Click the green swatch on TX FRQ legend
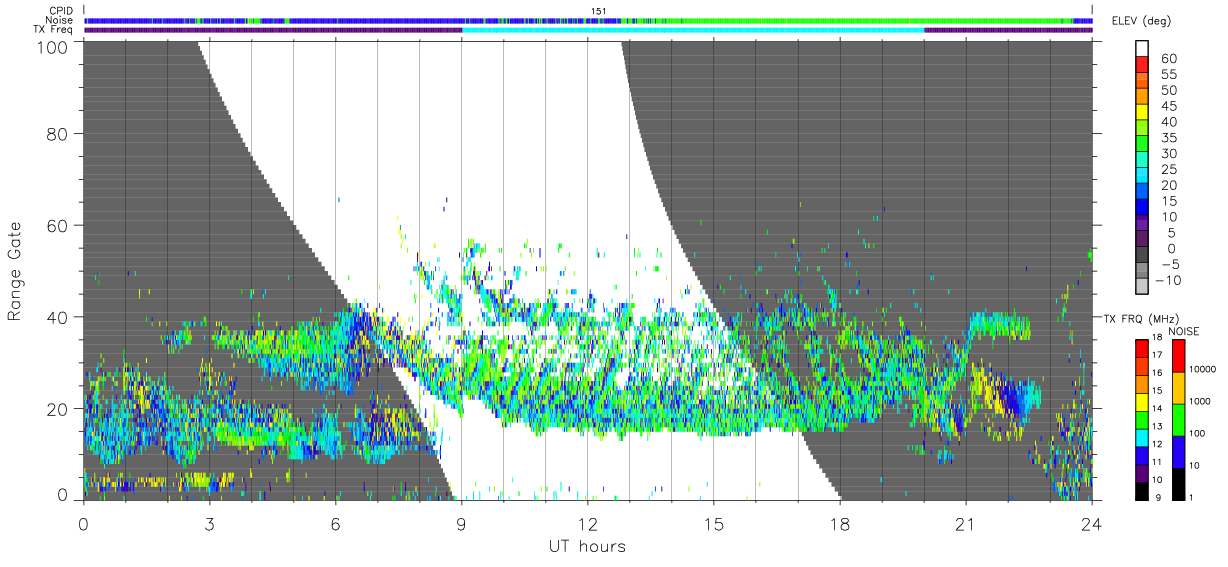This screenshot has height=567, width=1228. 1142,418
